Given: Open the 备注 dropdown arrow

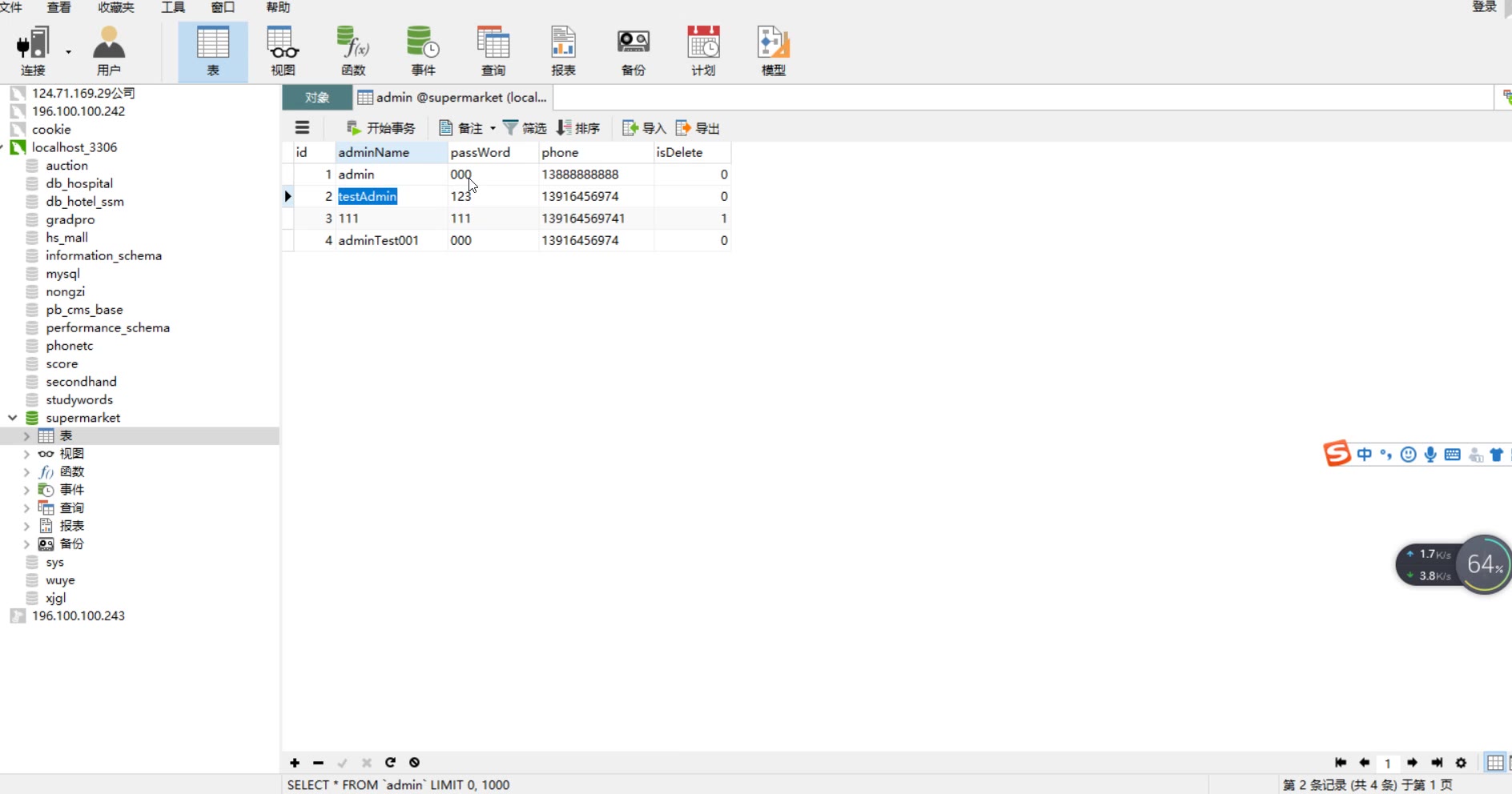Looking at the screenshot, I should coord(493,128).
